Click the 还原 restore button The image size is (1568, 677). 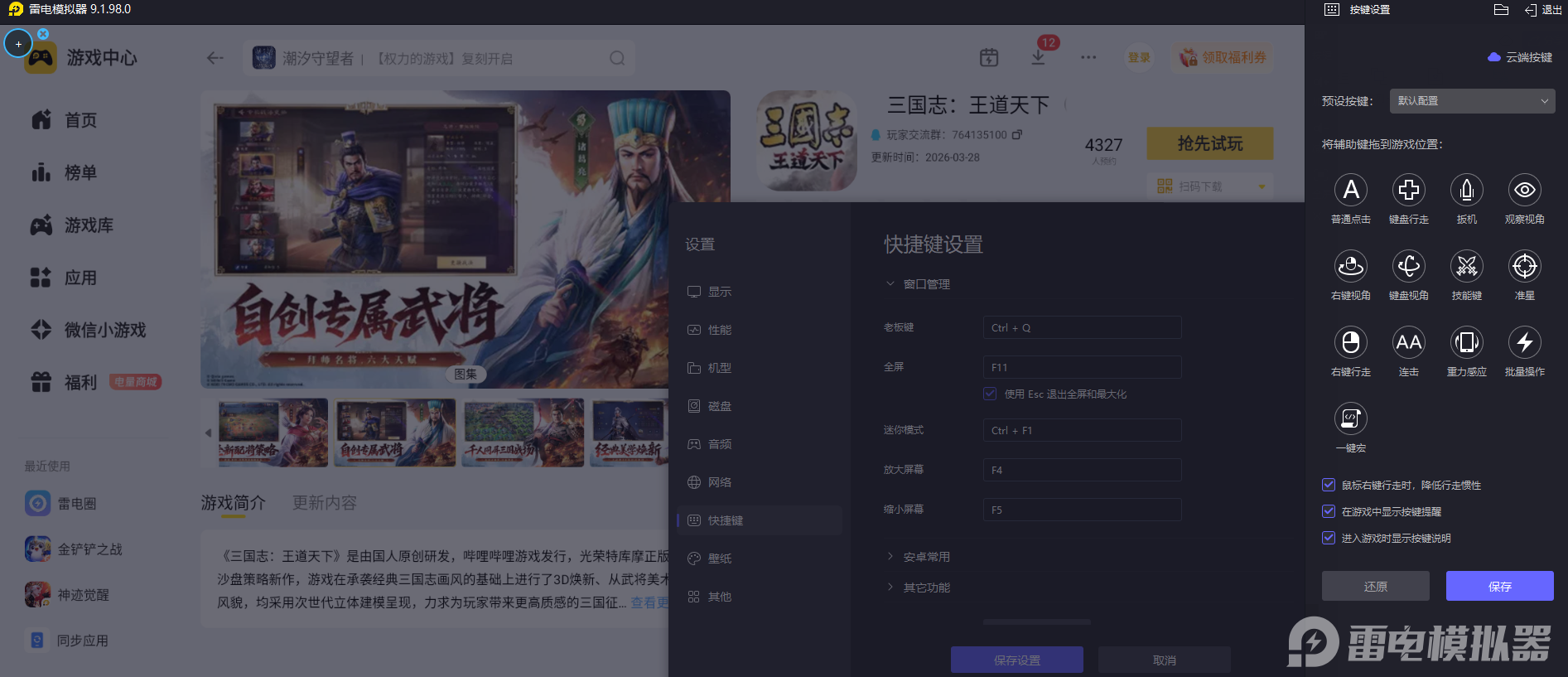click(1376, 586)
